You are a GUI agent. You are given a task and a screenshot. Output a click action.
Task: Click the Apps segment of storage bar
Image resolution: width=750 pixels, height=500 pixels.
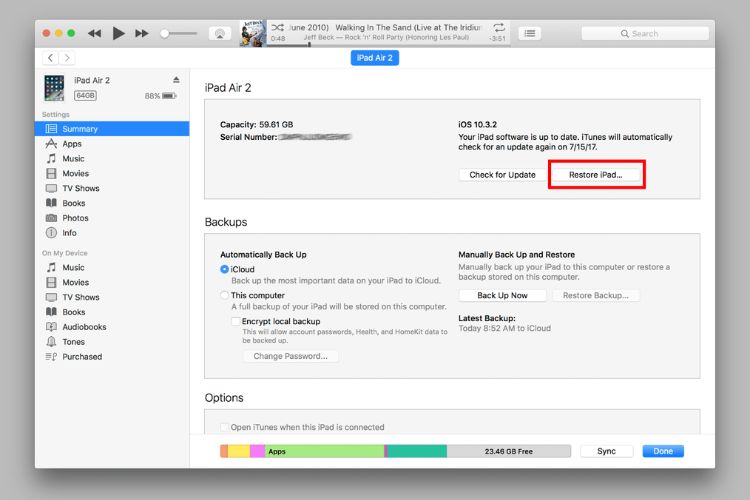[x=324, y=451]
